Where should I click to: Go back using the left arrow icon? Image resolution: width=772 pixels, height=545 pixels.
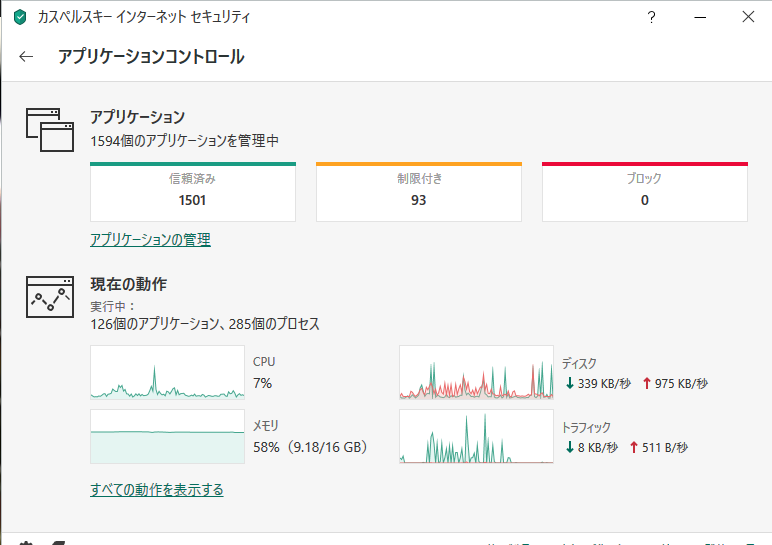26,57
